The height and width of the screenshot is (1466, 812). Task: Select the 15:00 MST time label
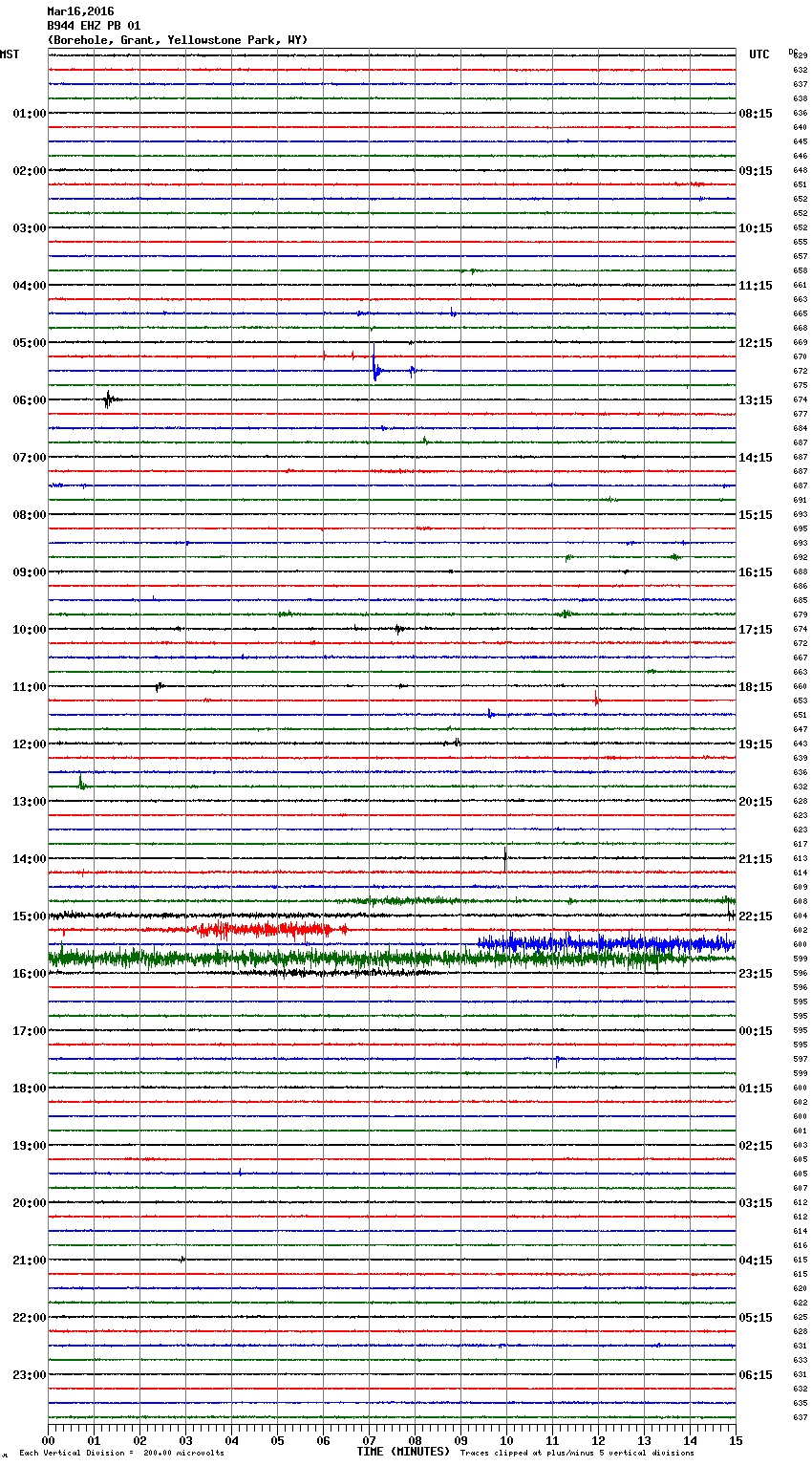(29, 916)
